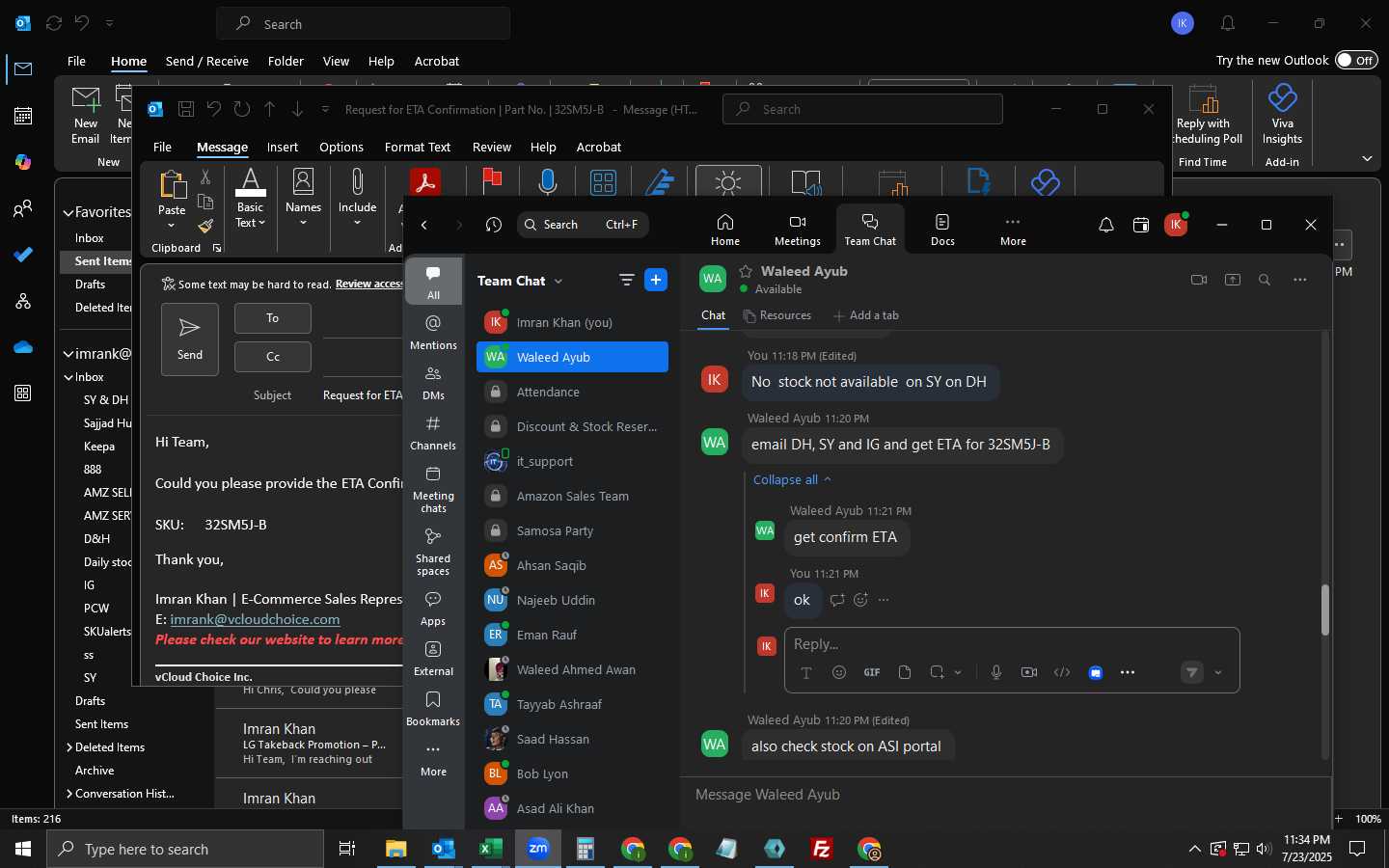Open Format Text tab in message window
The width and height of the screenshot is (1389, 868).
418,147
